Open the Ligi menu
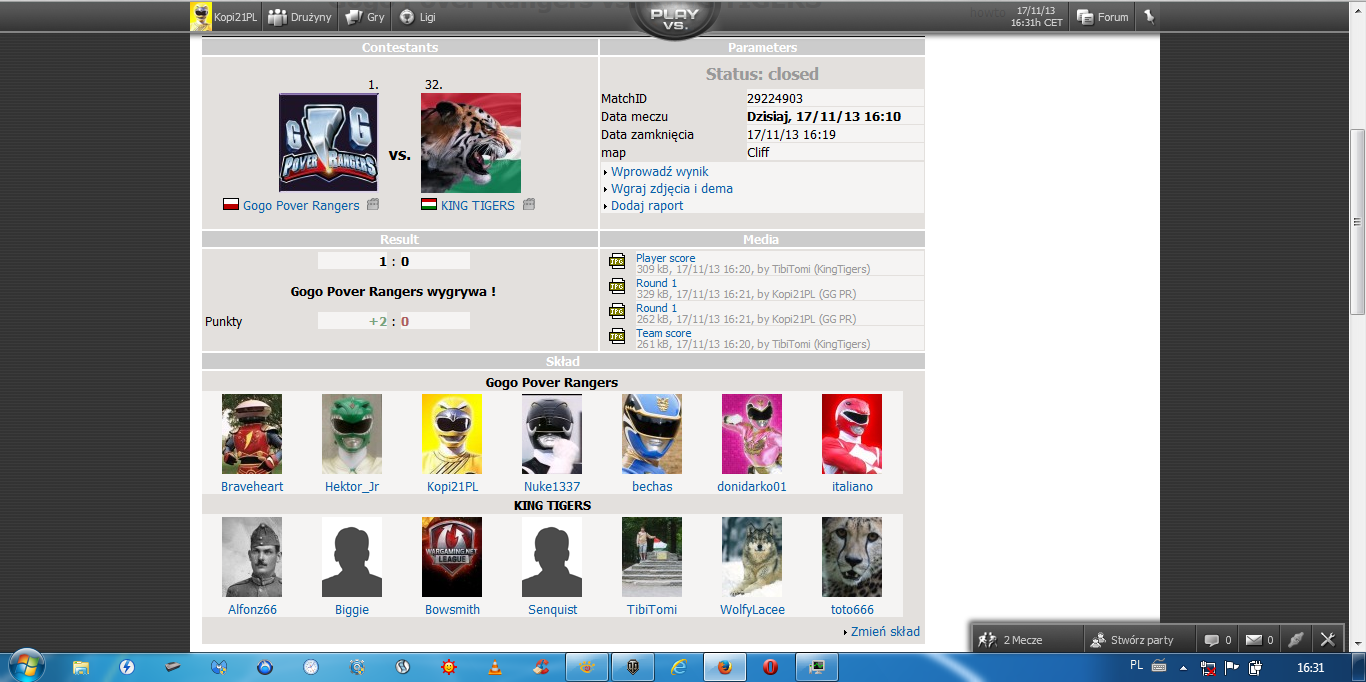The height and width of the screenshot is (682, 1366). click(x=417, y=17)
